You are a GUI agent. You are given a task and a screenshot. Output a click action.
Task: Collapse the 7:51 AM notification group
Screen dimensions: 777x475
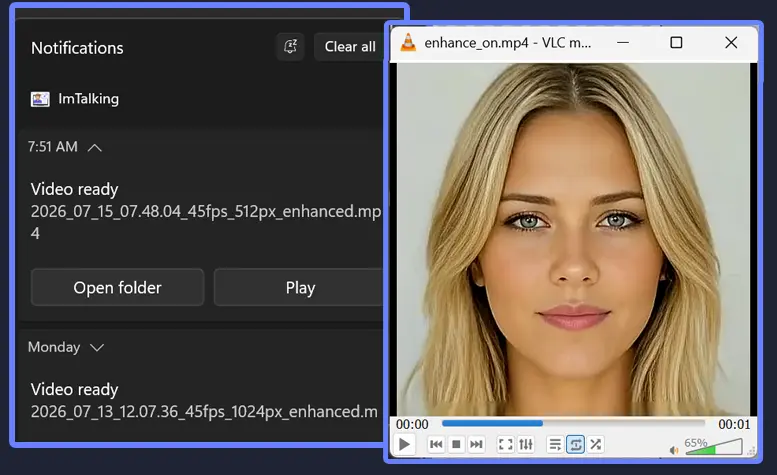coord(95,147)
